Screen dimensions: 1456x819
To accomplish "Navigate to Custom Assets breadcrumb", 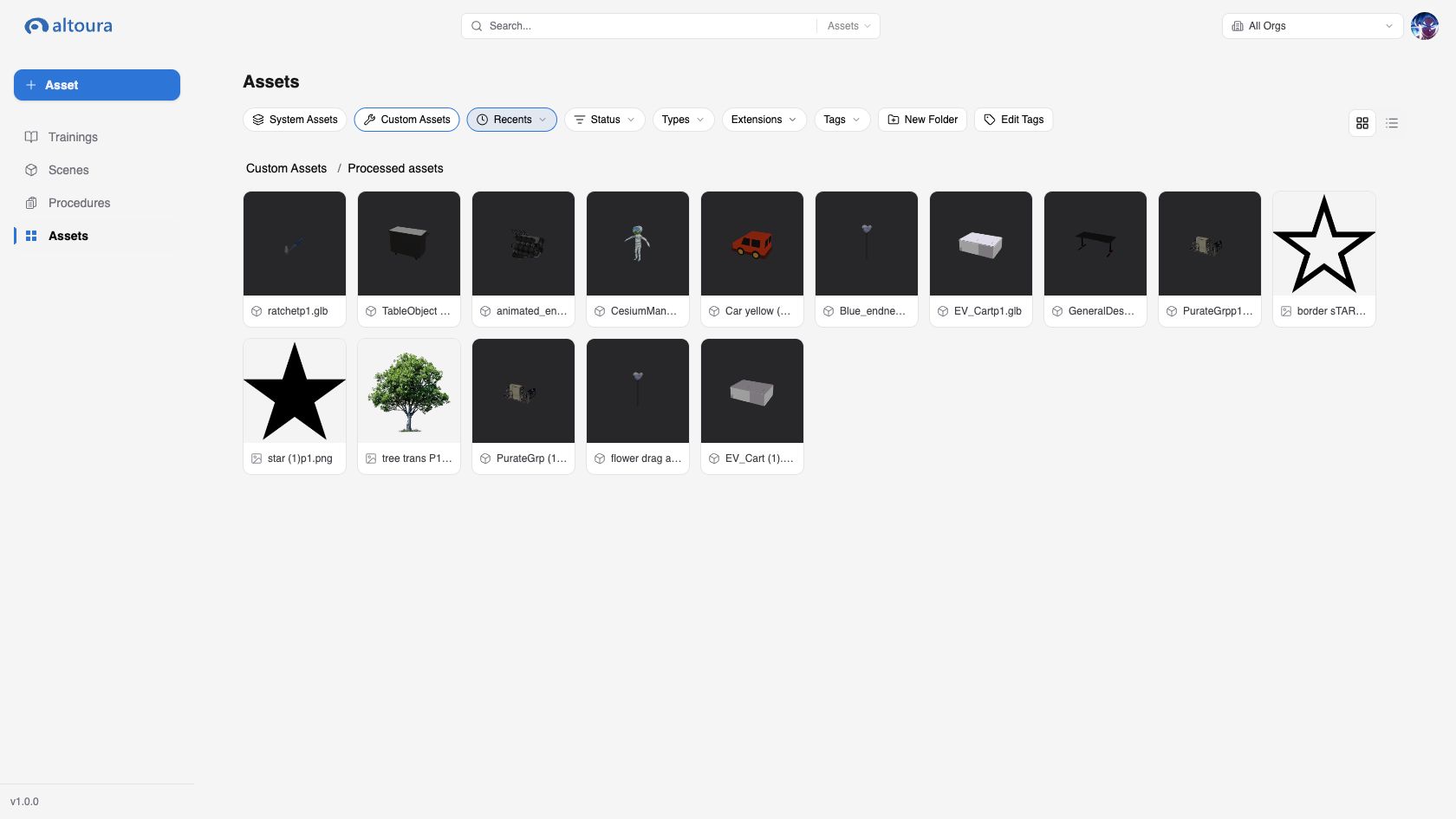I will [286, 168].
